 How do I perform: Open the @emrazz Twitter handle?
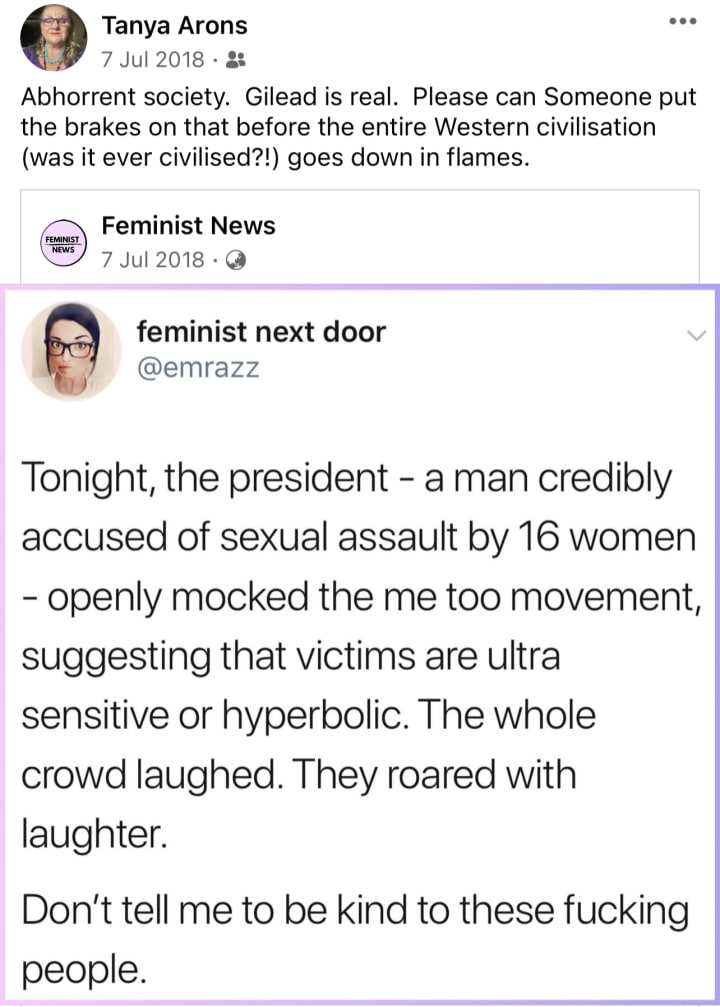click(x=197, y=368)
